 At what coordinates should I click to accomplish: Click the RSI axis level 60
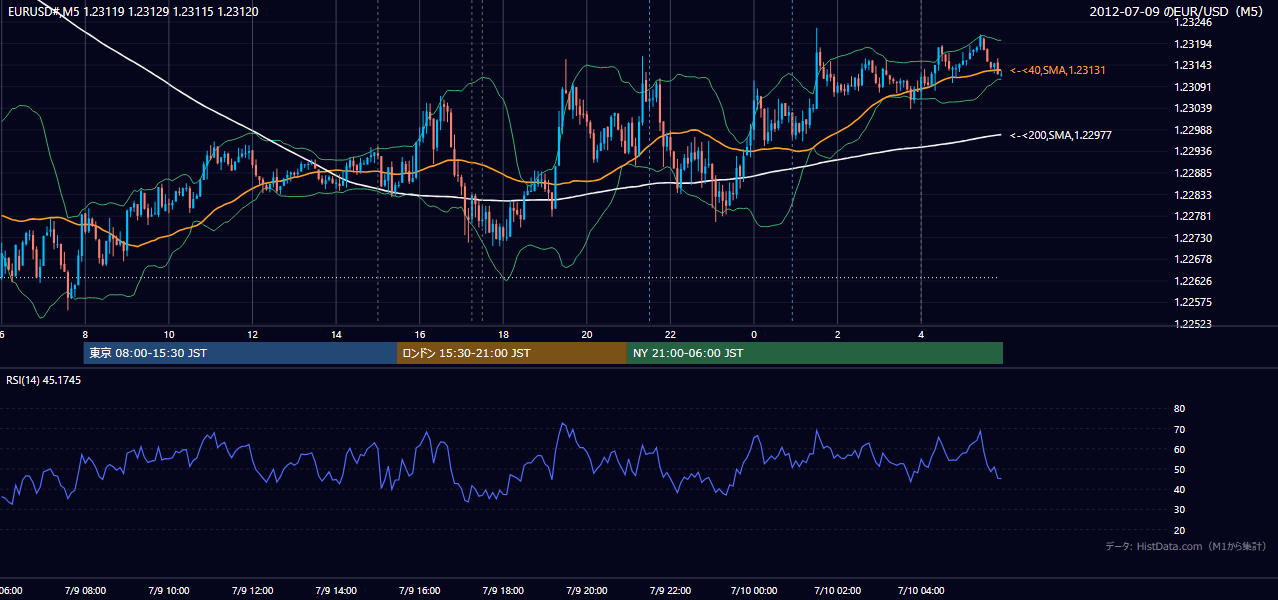[x=1179, y=449]
